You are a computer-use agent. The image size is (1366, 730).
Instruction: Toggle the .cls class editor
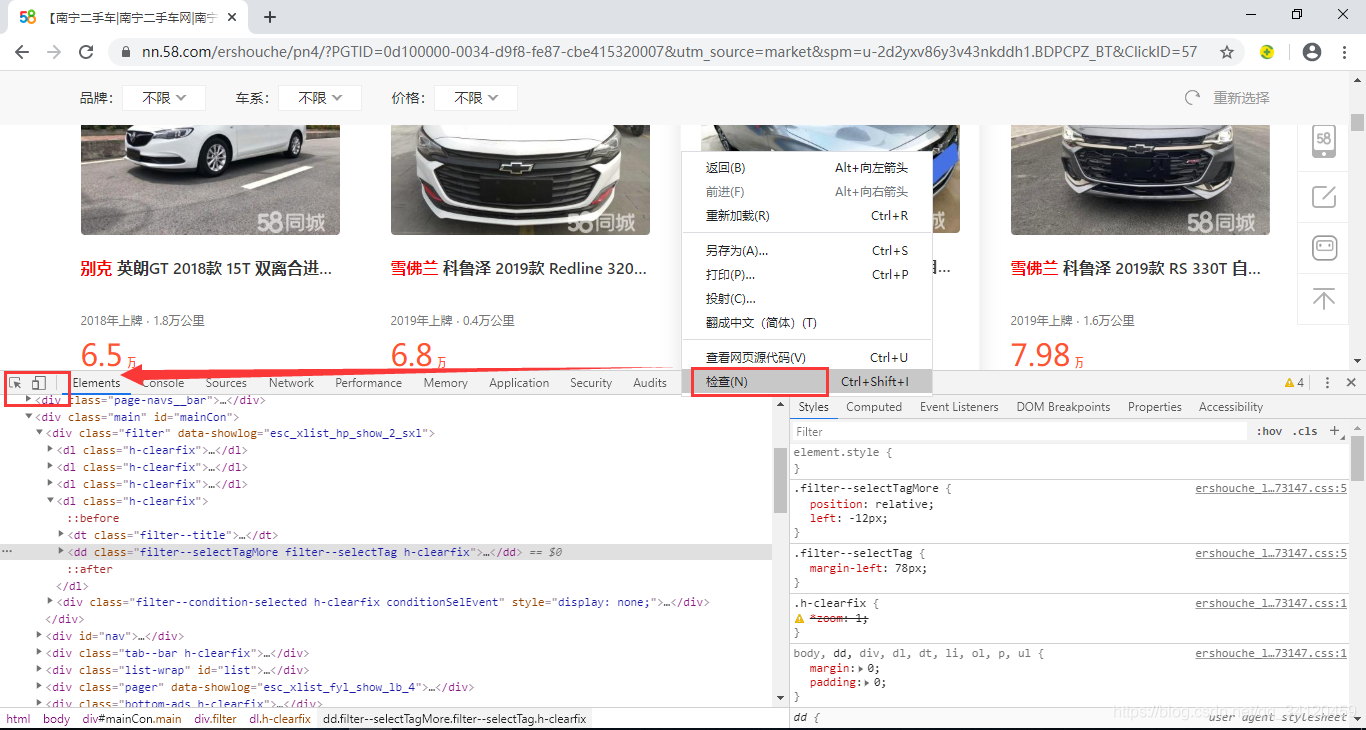pyautogui.click(x=1305, y=432)
